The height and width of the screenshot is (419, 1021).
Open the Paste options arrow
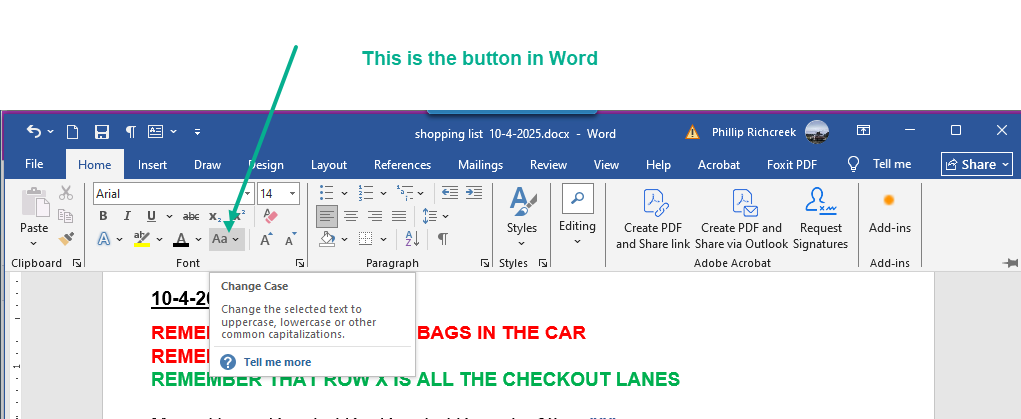point(34,244)
